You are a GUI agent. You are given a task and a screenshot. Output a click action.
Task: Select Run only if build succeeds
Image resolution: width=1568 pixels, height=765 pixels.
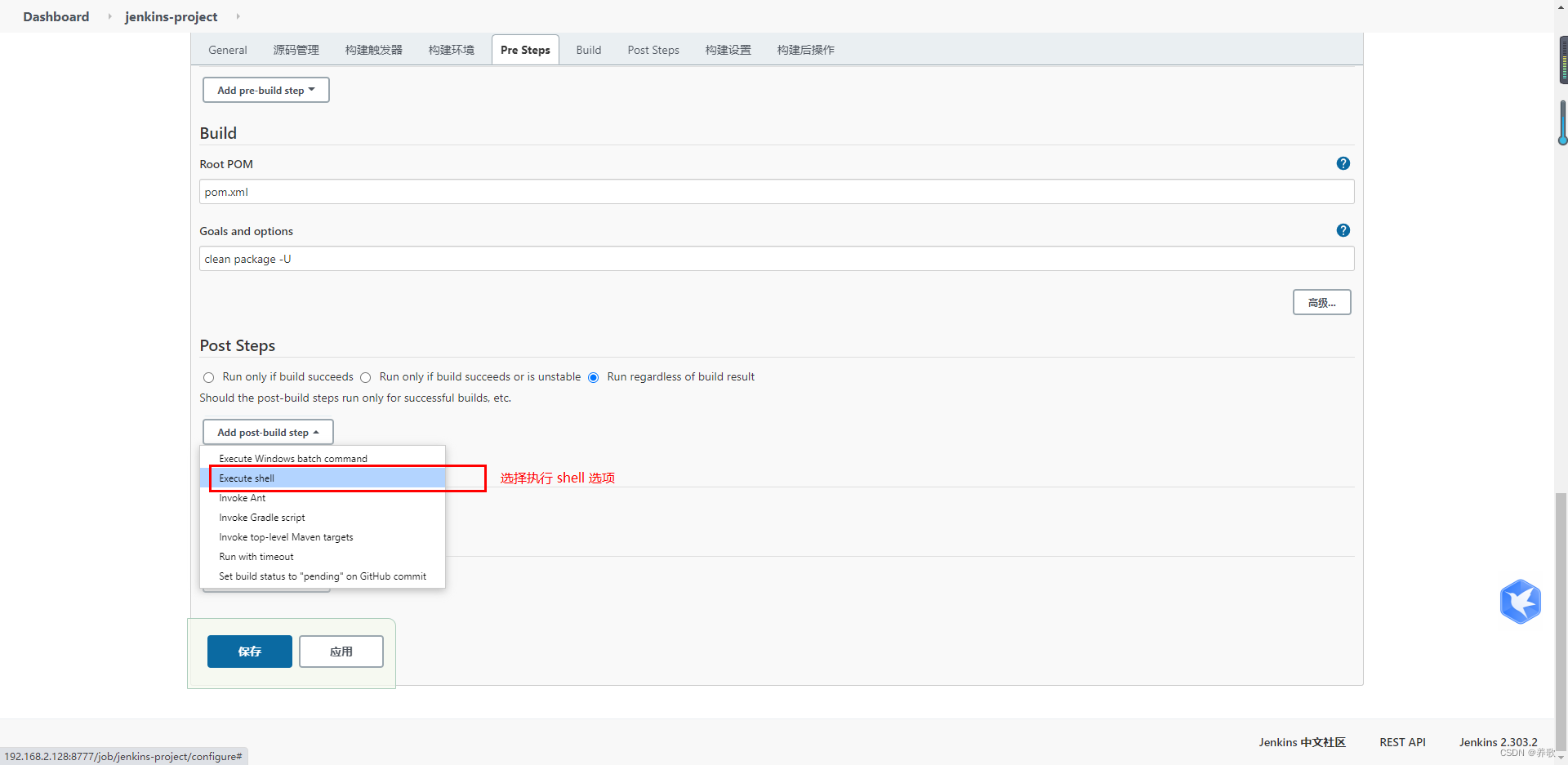click(x=209, y=377)
